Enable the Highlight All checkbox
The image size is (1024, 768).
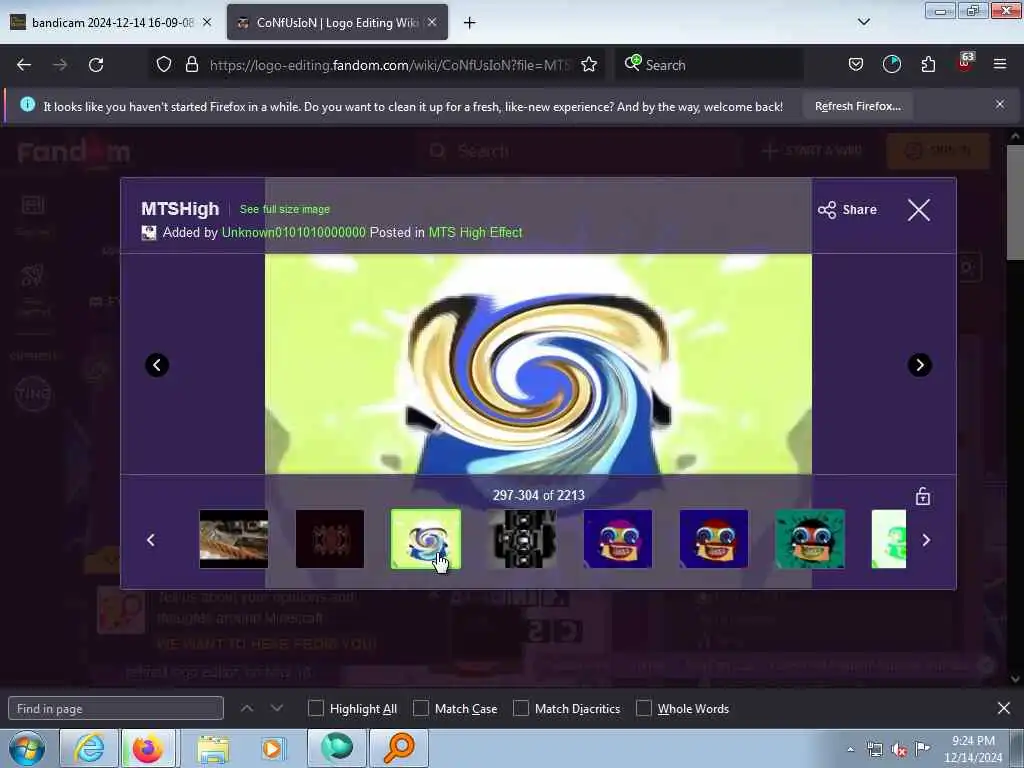(x=315, y=708)
